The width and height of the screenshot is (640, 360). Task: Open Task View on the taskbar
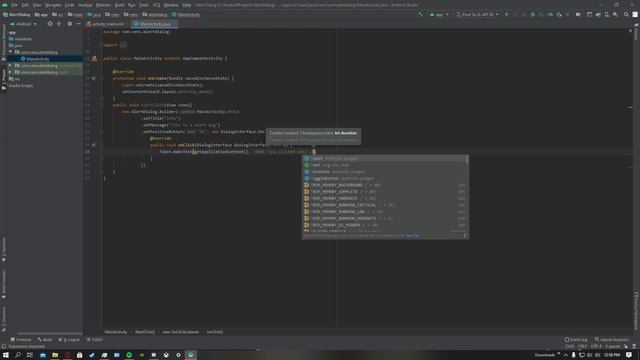tap(30, 355)
